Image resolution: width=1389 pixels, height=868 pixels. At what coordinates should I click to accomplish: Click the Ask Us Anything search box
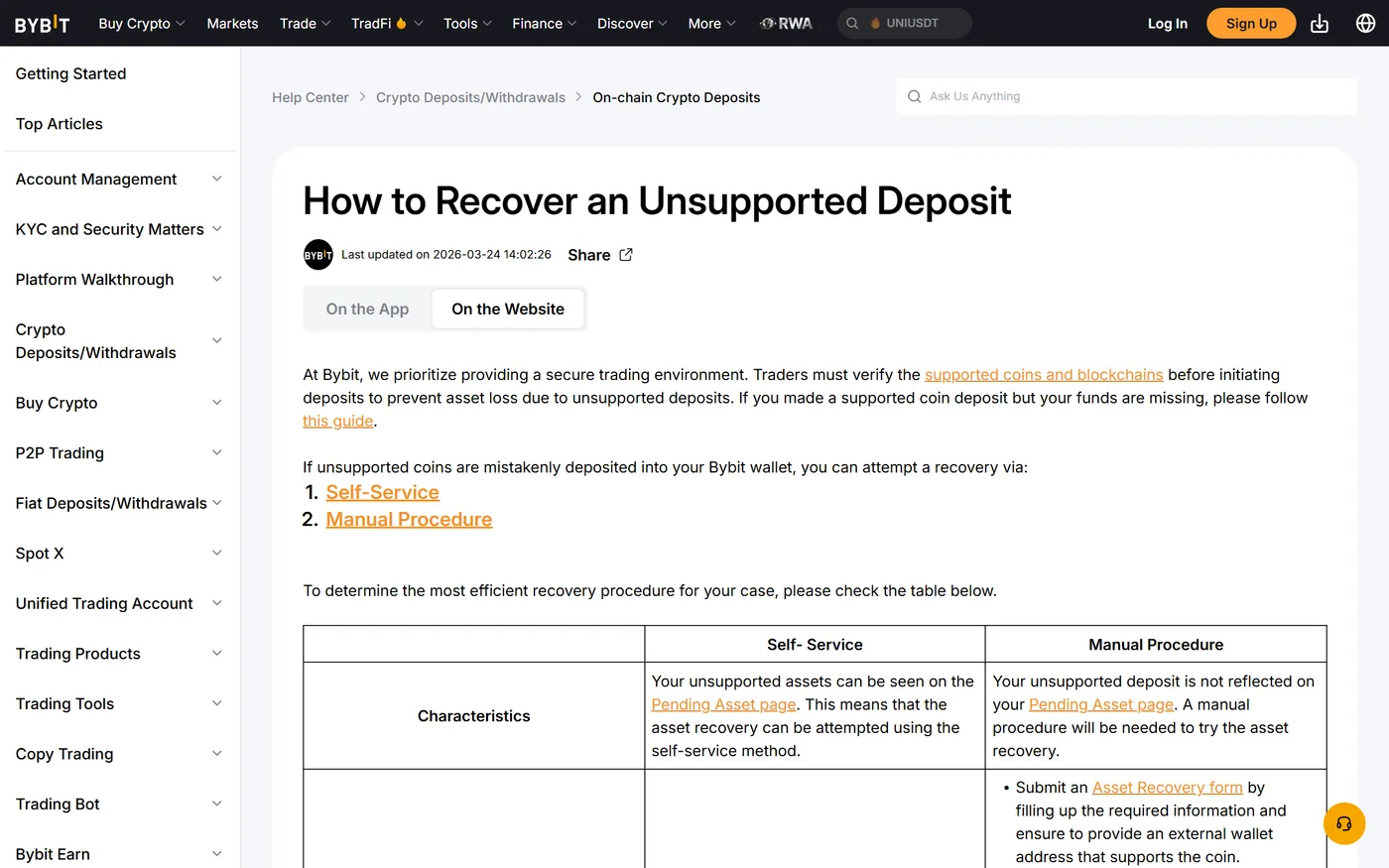coord(1126,96)
